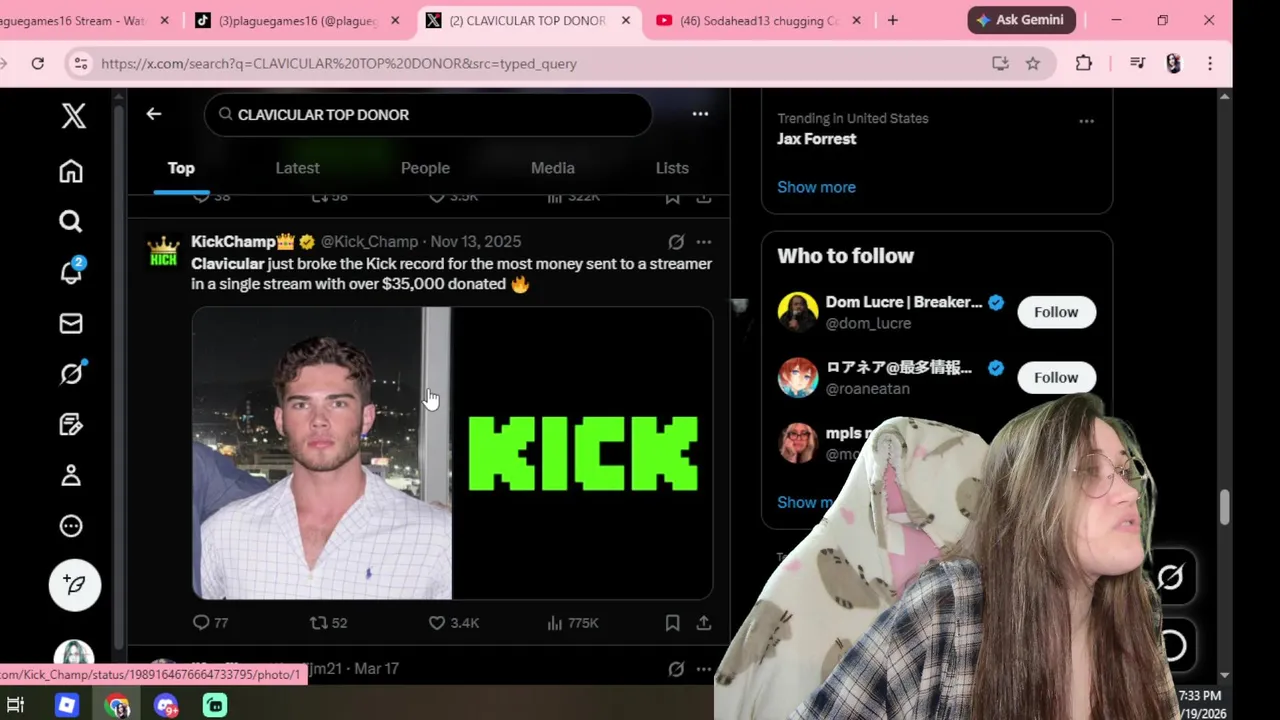Click install app icon in address bar
This screenshot has width=1280, height=720.
tap(1000, 63)
